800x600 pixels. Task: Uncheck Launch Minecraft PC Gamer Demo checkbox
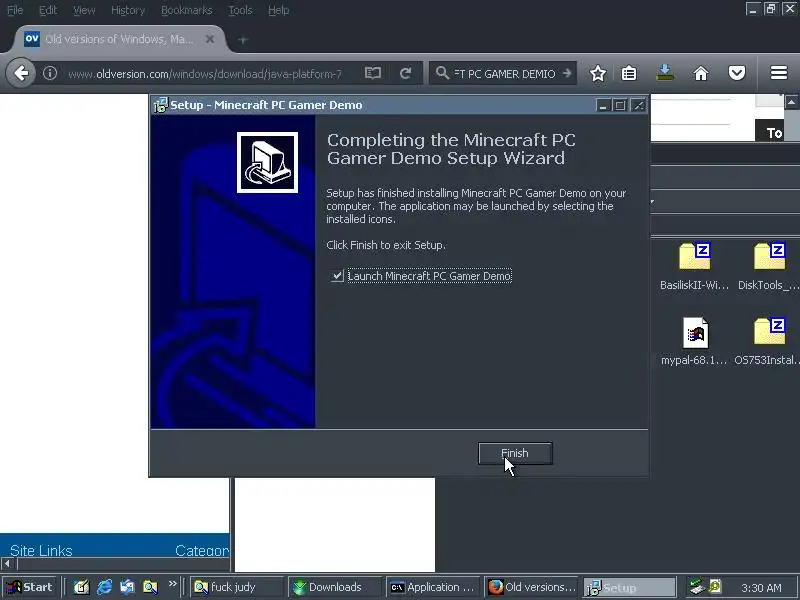[x=337, y=276]
